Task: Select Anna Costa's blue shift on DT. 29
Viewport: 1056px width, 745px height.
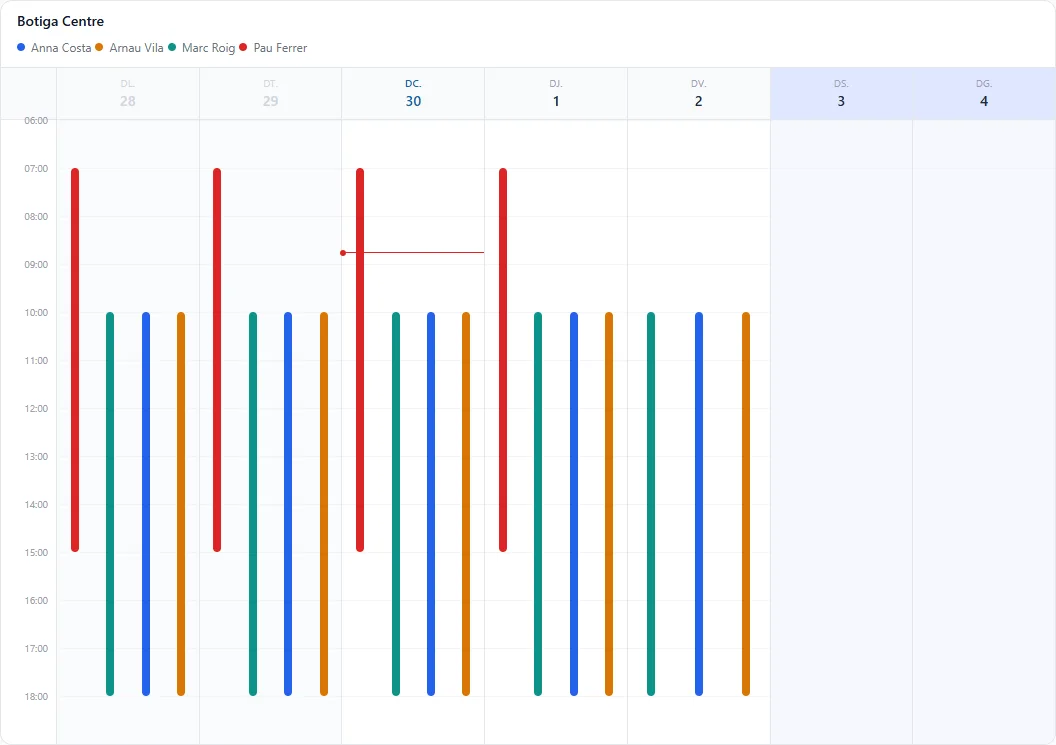Action: tap(288, 504)
